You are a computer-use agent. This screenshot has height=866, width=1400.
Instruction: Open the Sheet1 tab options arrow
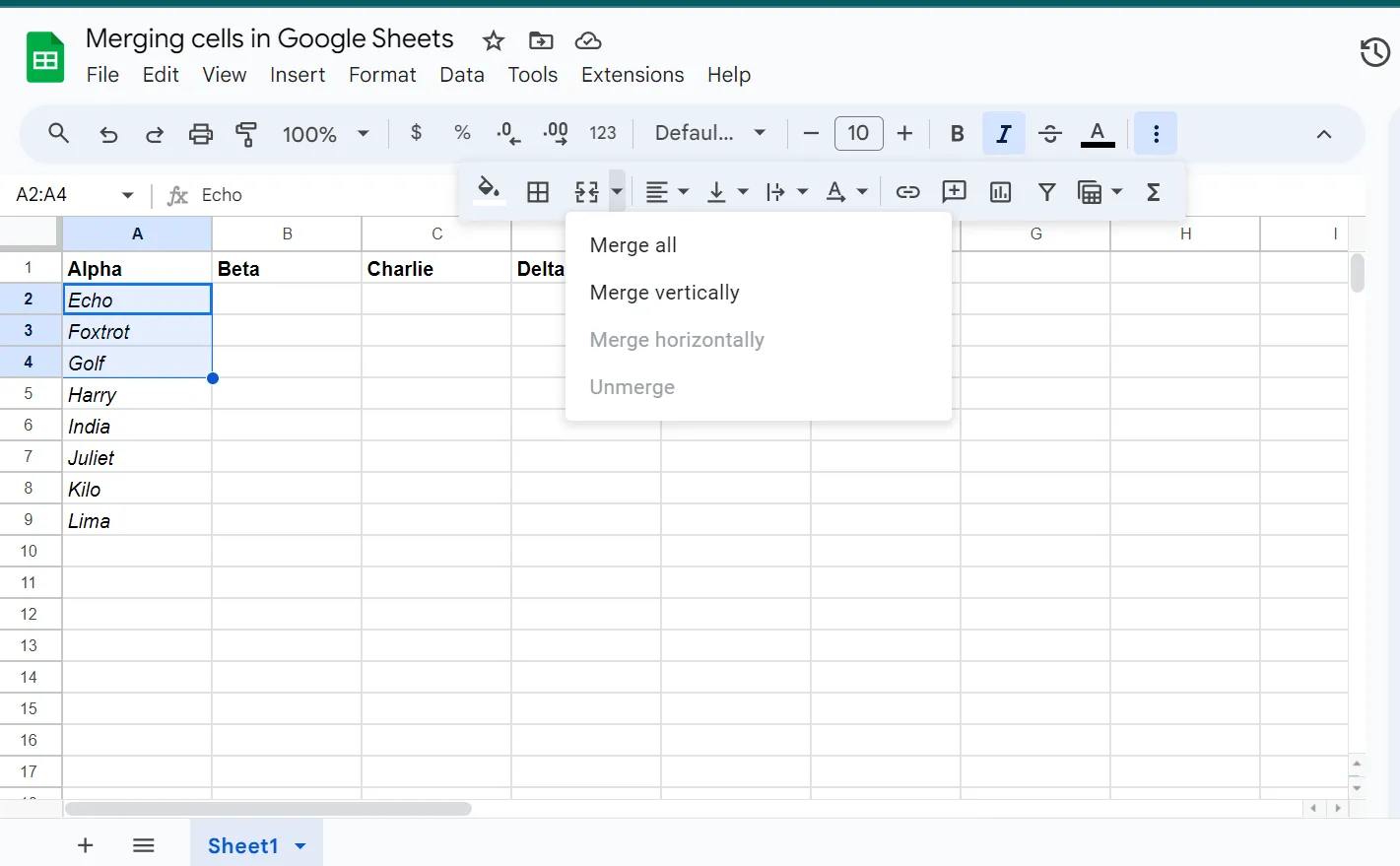pyautogui.click(x=300, y=846)
